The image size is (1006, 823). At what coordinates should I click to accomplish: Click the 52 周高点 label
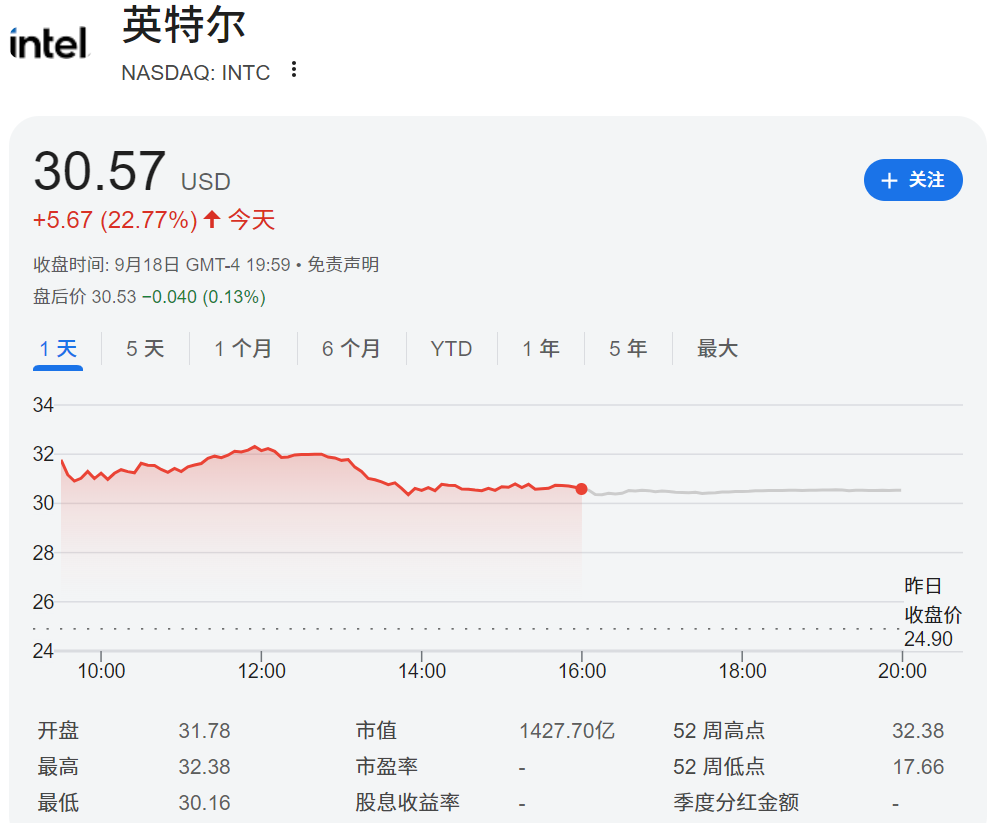pyautogui.click(x=719, y=731)
